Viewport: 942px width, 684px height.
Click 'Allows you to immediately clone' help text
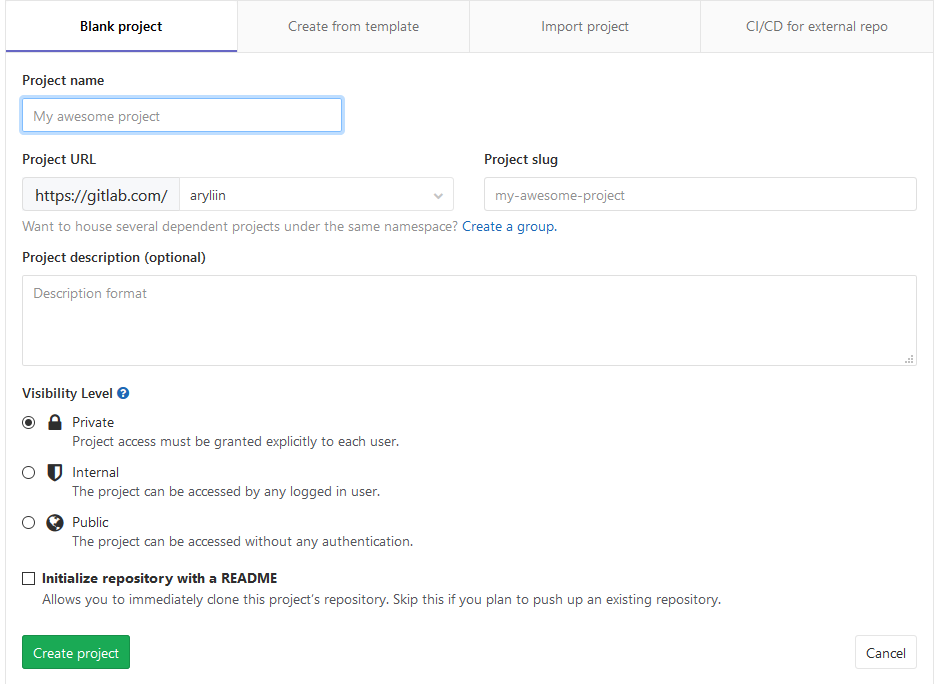381,599
